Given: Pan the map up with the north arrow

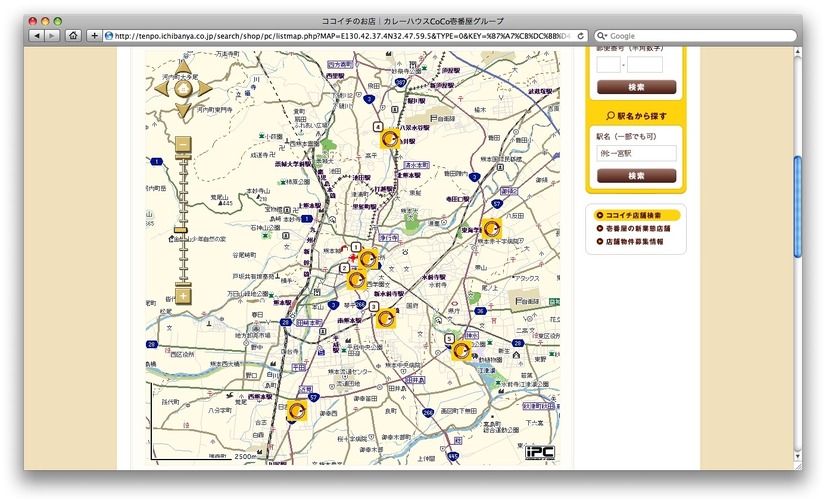Looking at the screenshot, I should click(183, 67).
